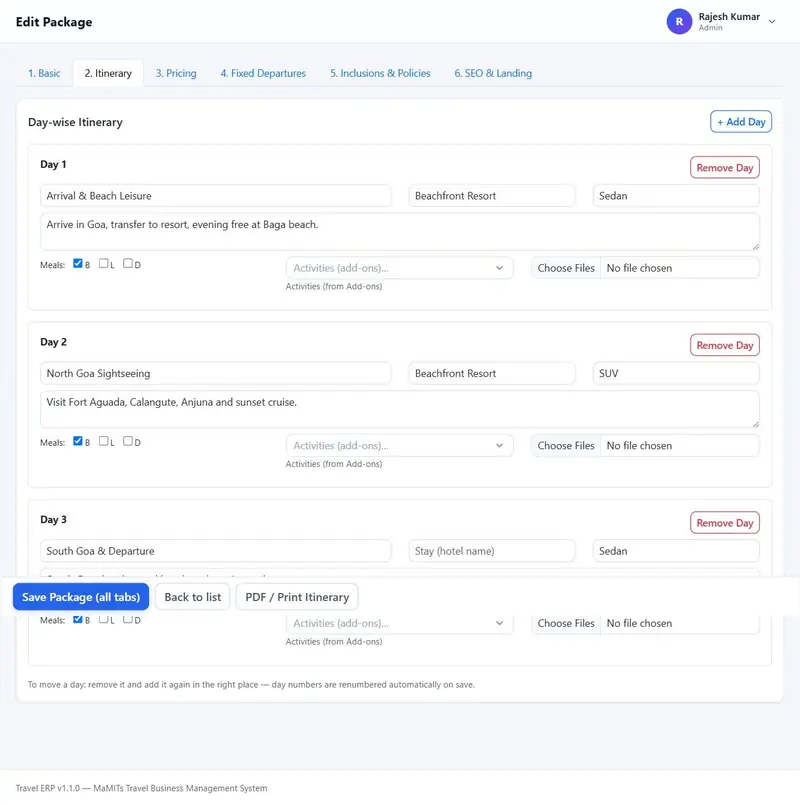Grab the resize handle of Day 2 description

point(755,424)
